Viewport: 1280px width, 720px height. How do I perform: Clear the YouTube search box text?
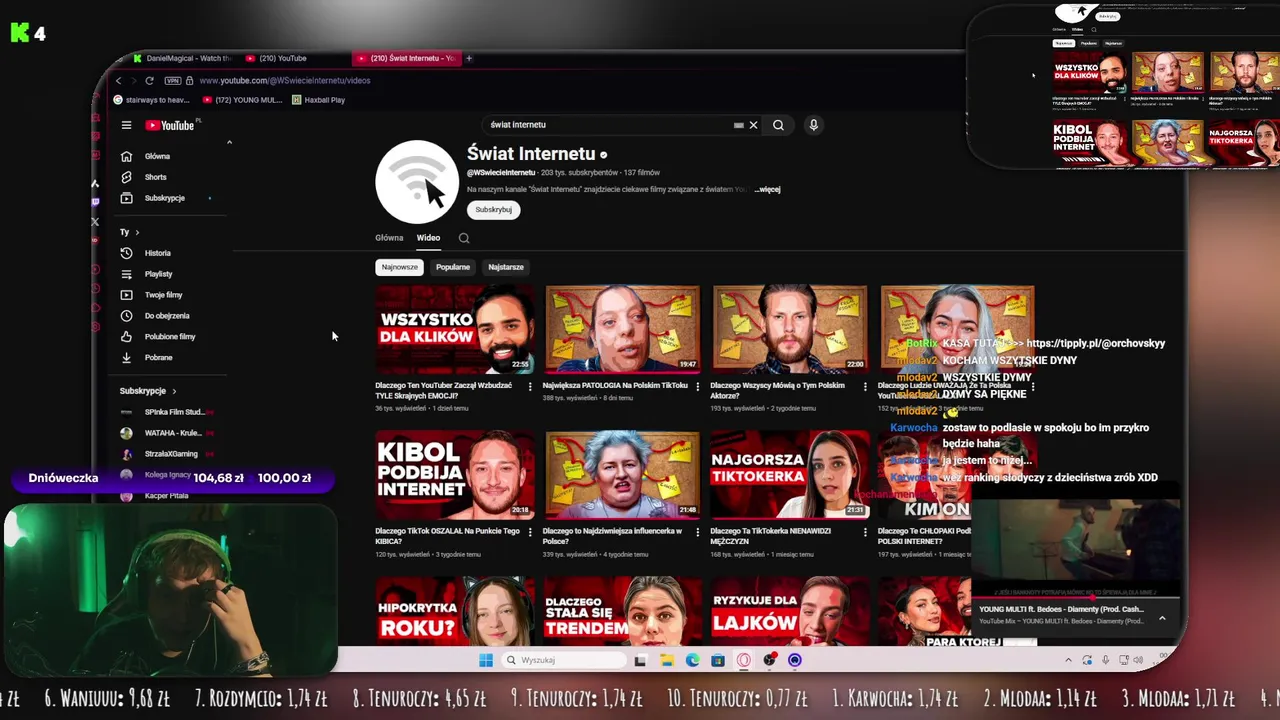[753, 125]
